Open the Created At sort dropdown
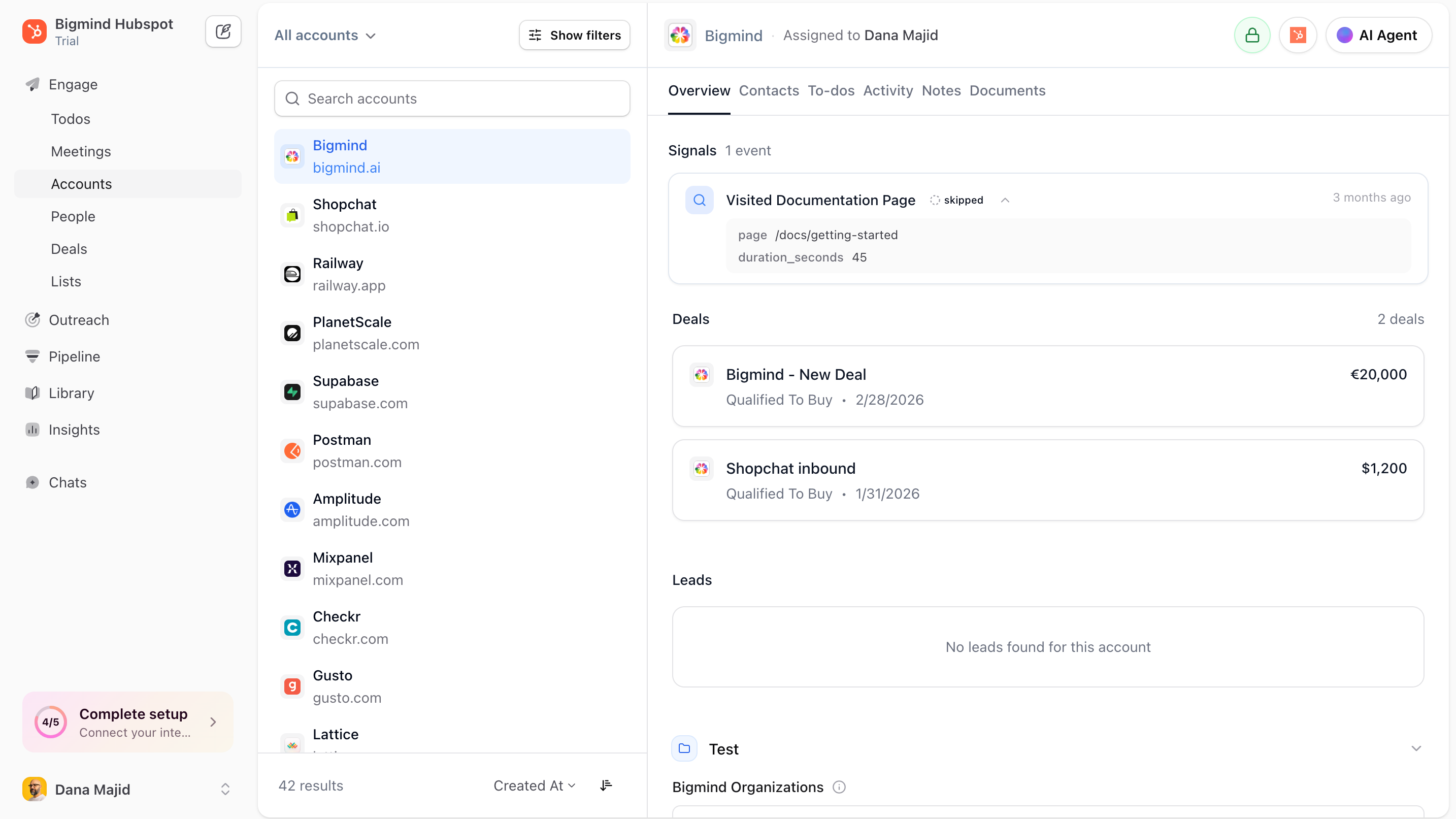This screenshot has height=819, width=1456. point(534,785)
